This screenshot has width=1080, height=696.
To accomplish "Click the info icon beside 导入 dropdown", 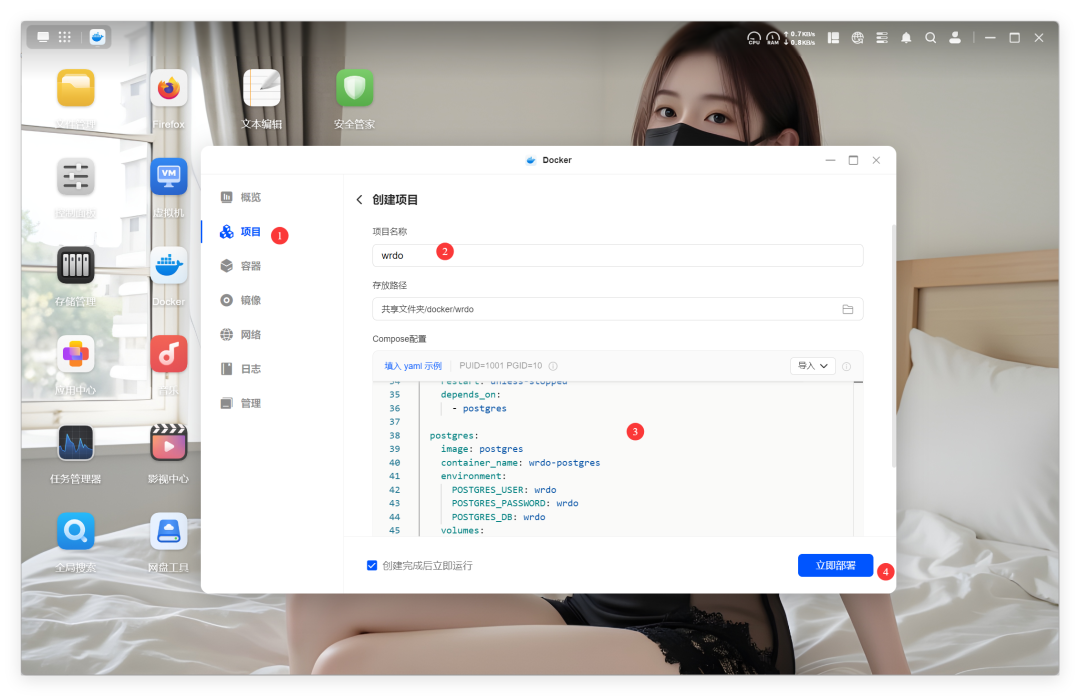I will 847,366.
